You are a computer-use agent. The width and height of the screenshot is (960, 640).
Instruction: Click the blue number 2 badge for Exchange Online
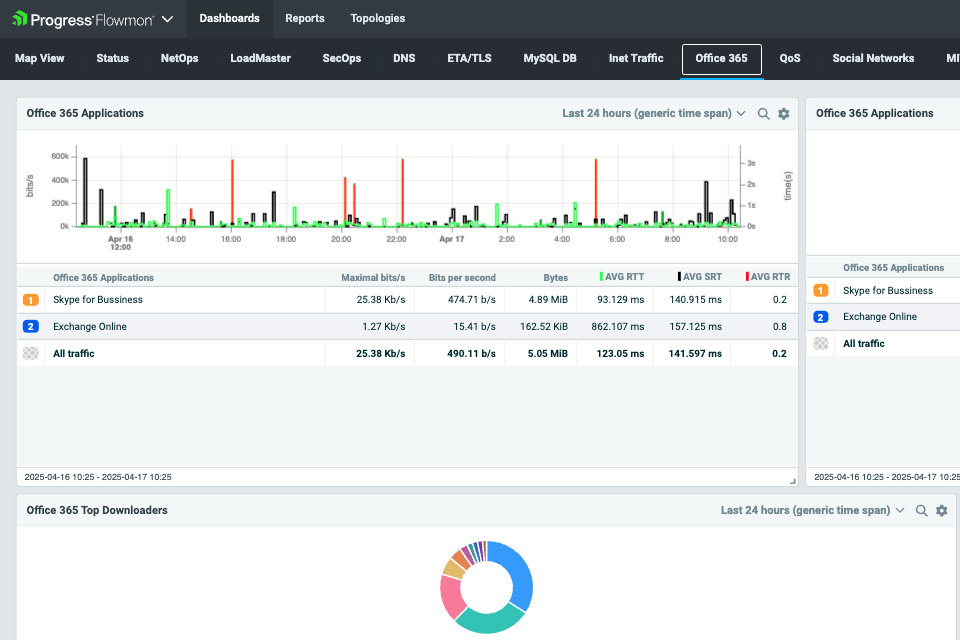coord(31,327)
